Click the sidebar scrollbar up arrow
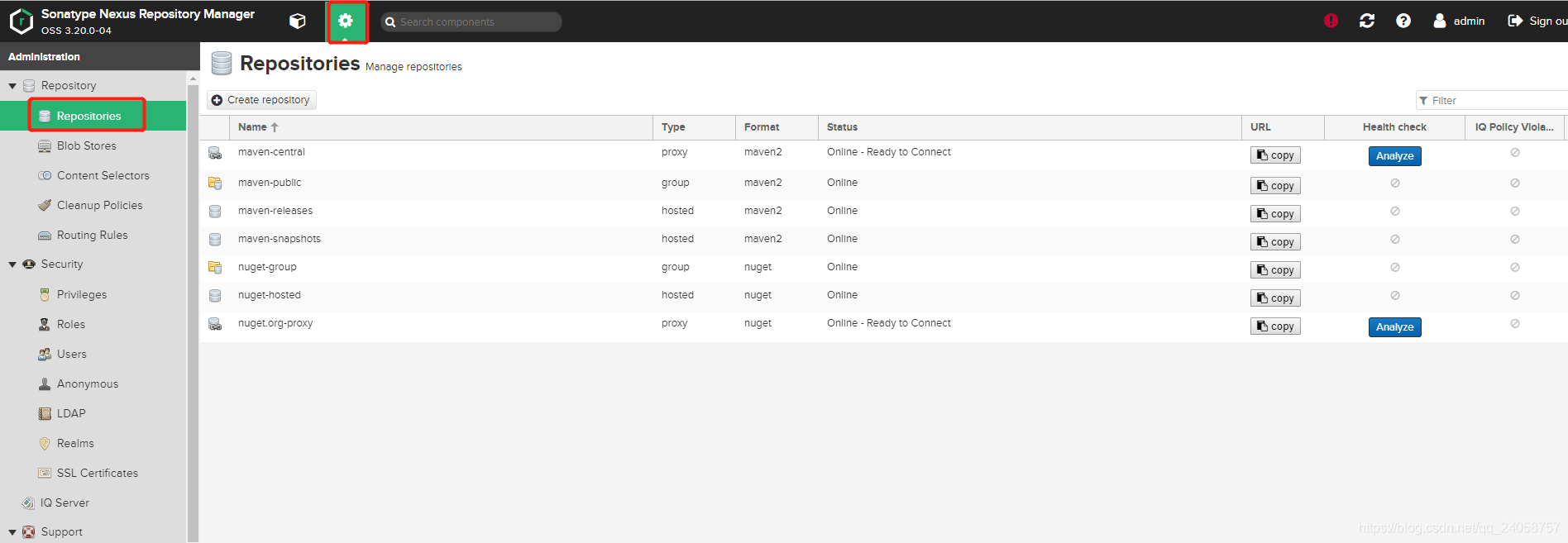The height and width of the screenshot is (543, 1568). pyautogui.click(x=193, y=79)
